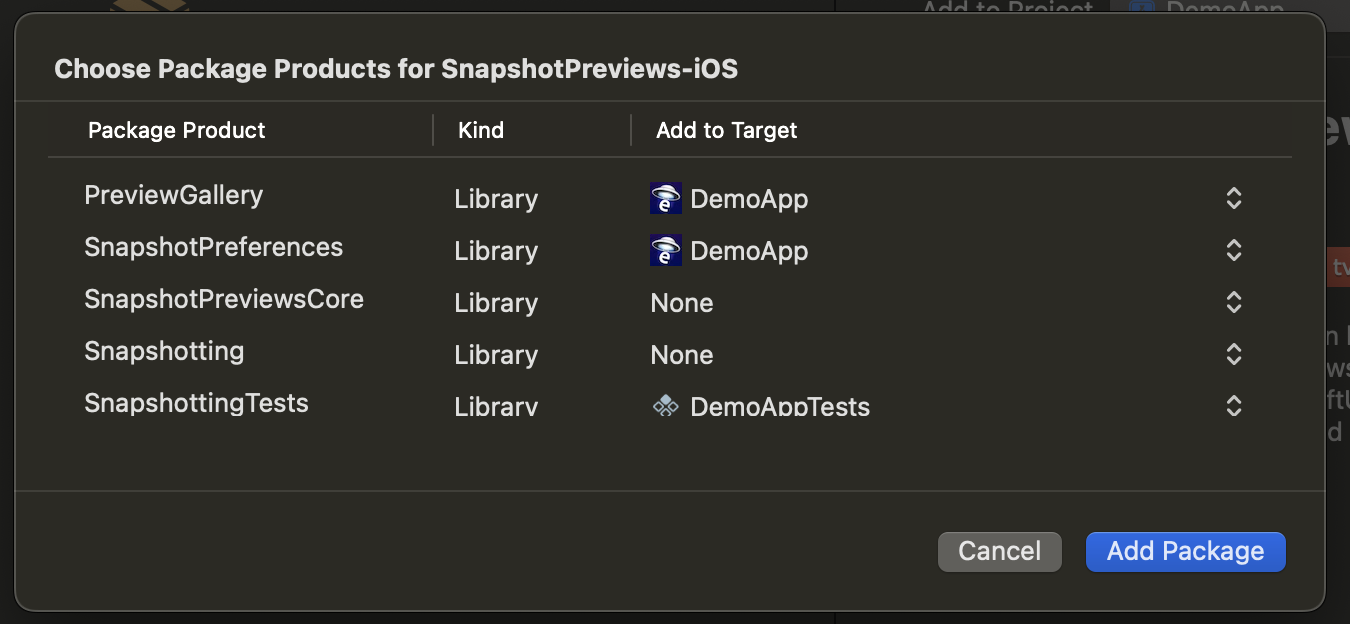Click DemoApp icon in PreviewGallery row

click(665, 198)
